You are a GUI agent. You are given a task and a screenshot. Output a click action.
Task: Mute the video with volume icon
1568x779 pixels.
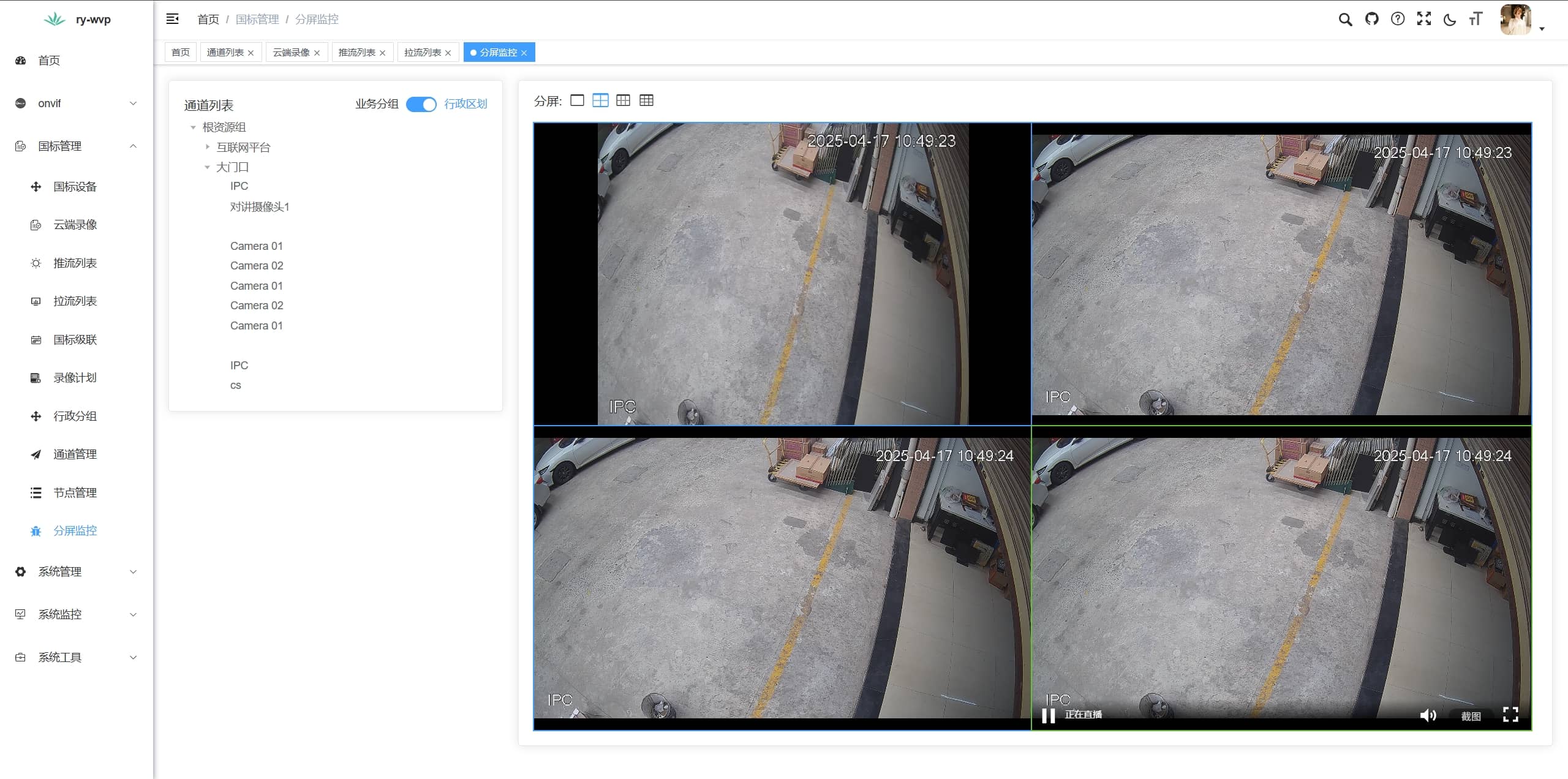click(x=1428, y=715)
